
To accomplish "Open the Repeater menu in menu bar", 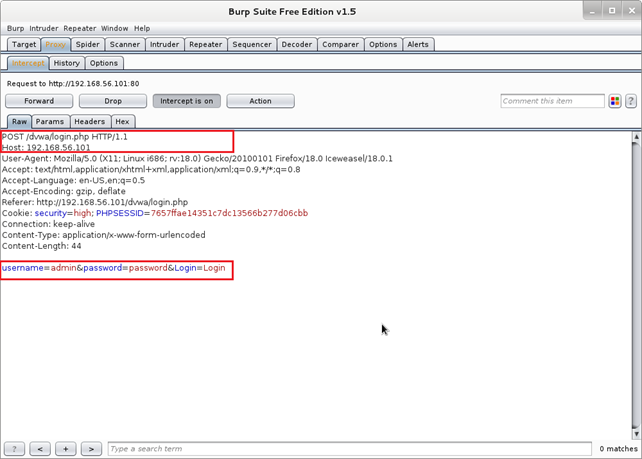I will pos(80,29).
